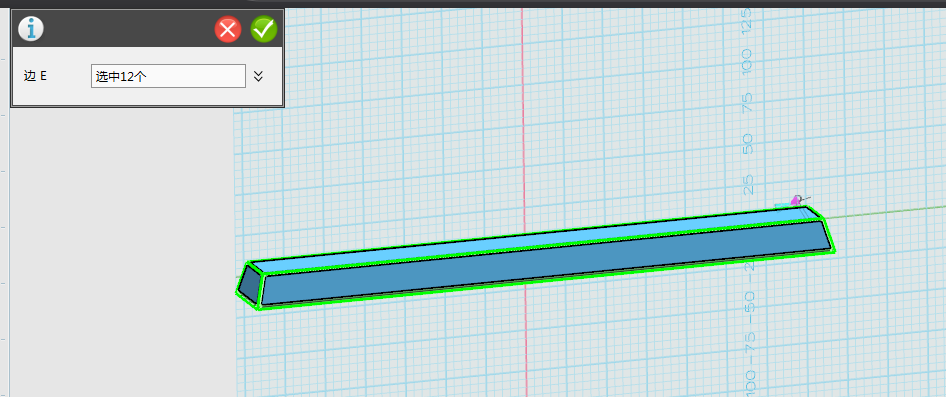Pick the small left end face of bar
This screenshot has height=397, width=946.
click(x=250, y=284)
